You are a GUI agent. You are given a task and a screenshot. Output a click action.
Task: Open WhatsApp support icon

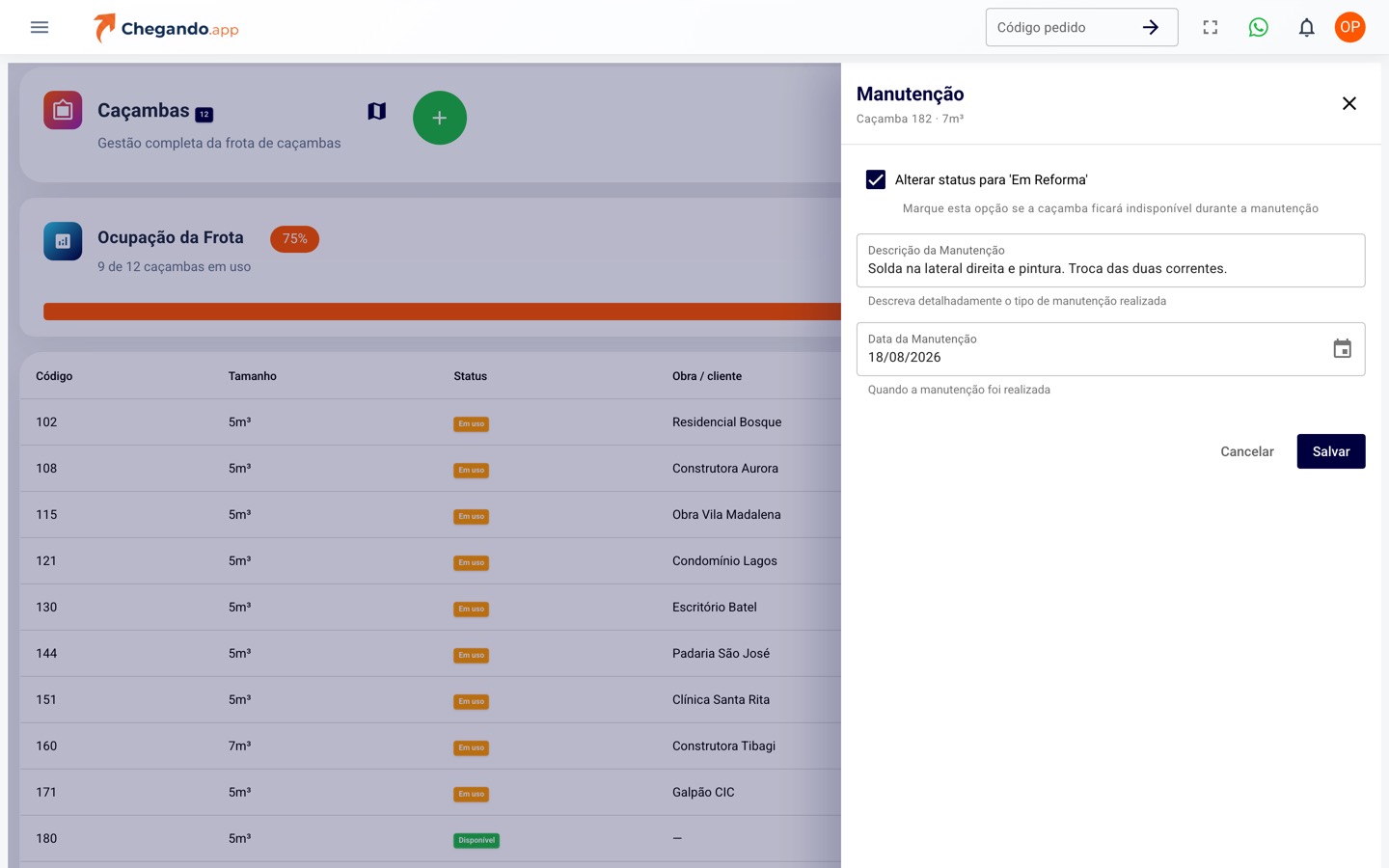pyautogui.click(x=1258, y=27)
